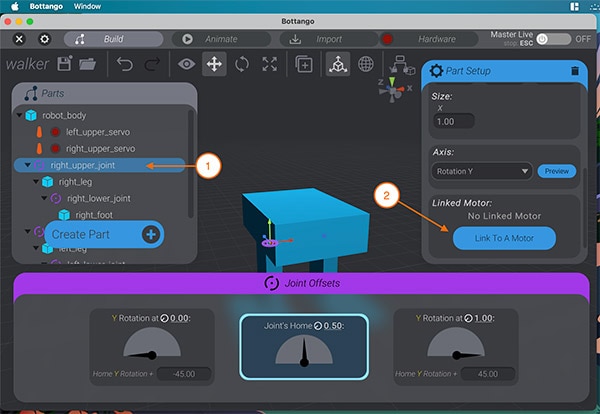
Task: Click the open project folder icon
Action: [x=88, y=64]
